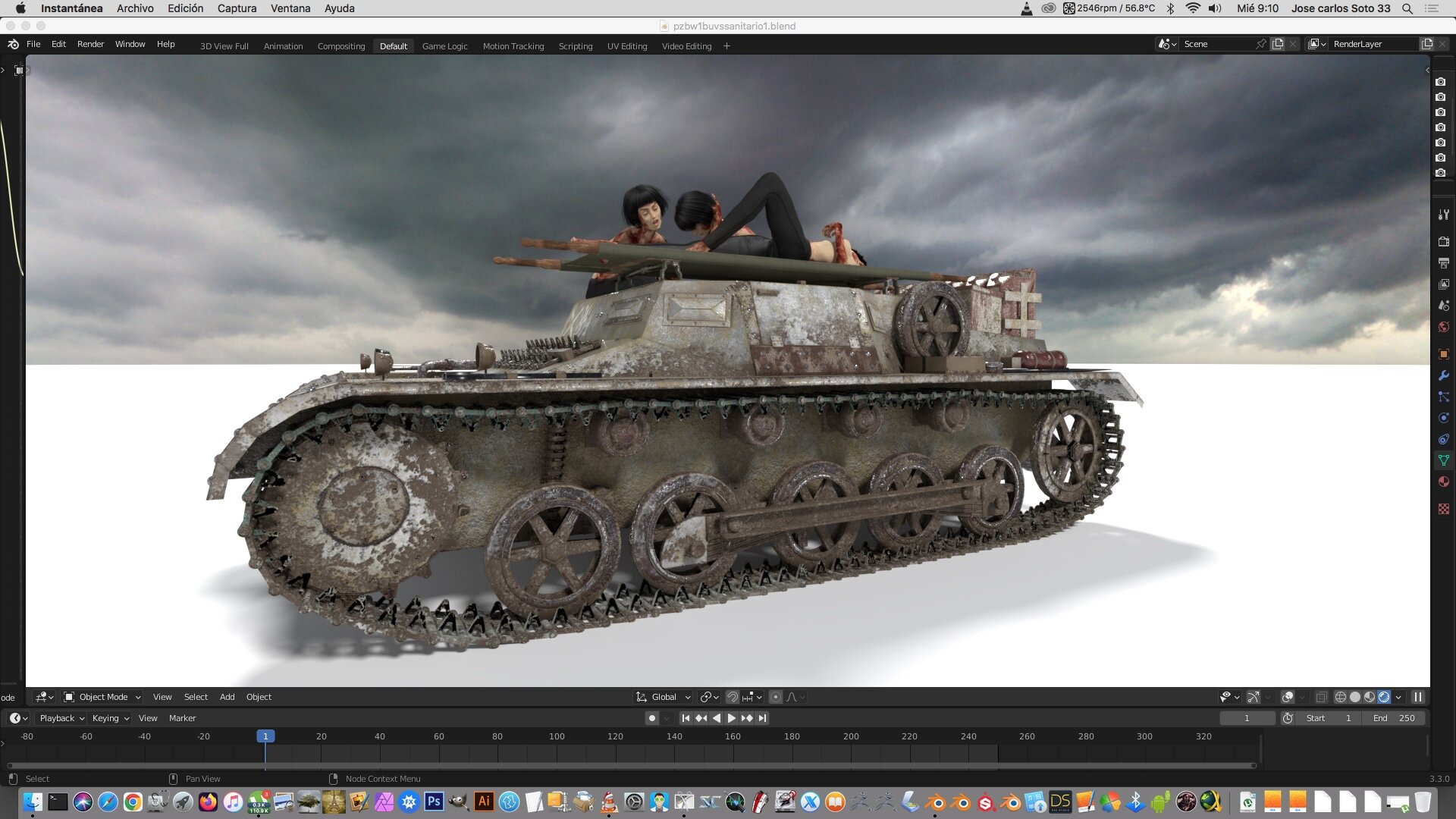This screenshot has width=1456, height=819.
Task: Click the Blender logo menu icon
Action: pyautogui.click(x=13, y=44)
